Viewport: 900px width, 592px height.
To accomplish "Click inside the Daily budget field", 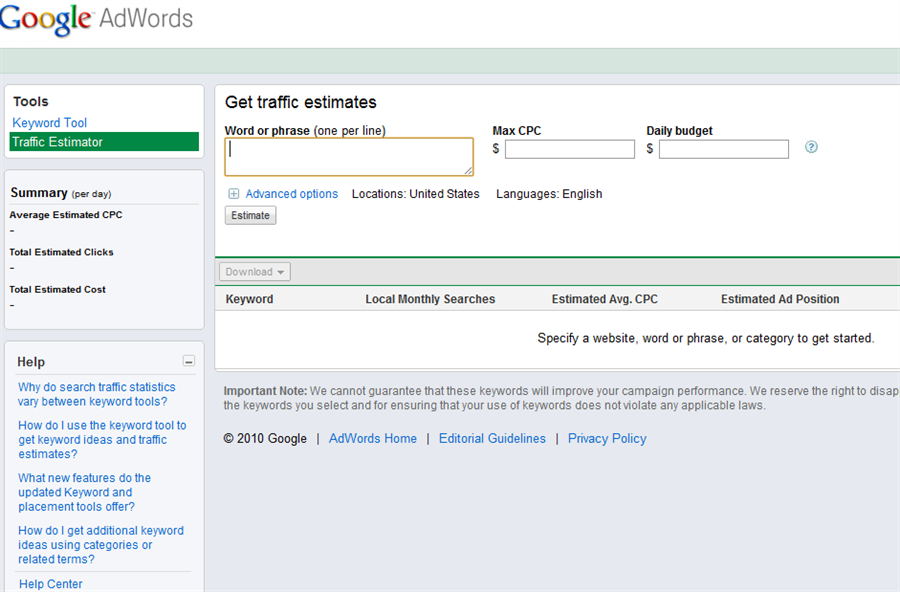I will [x=722, y=148].
